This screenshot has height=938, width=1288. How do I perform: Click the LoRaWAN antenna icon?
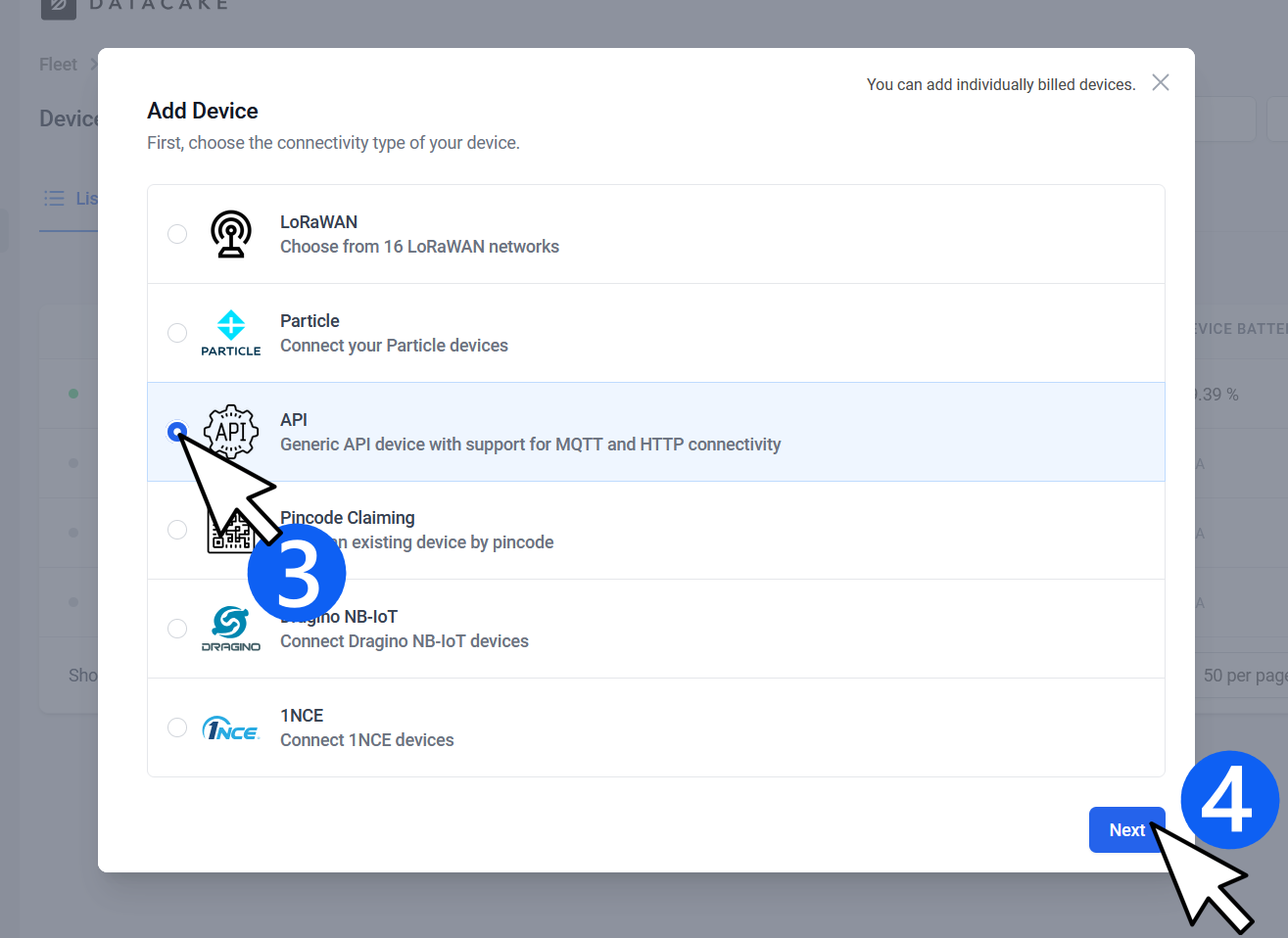pos(231,234)
